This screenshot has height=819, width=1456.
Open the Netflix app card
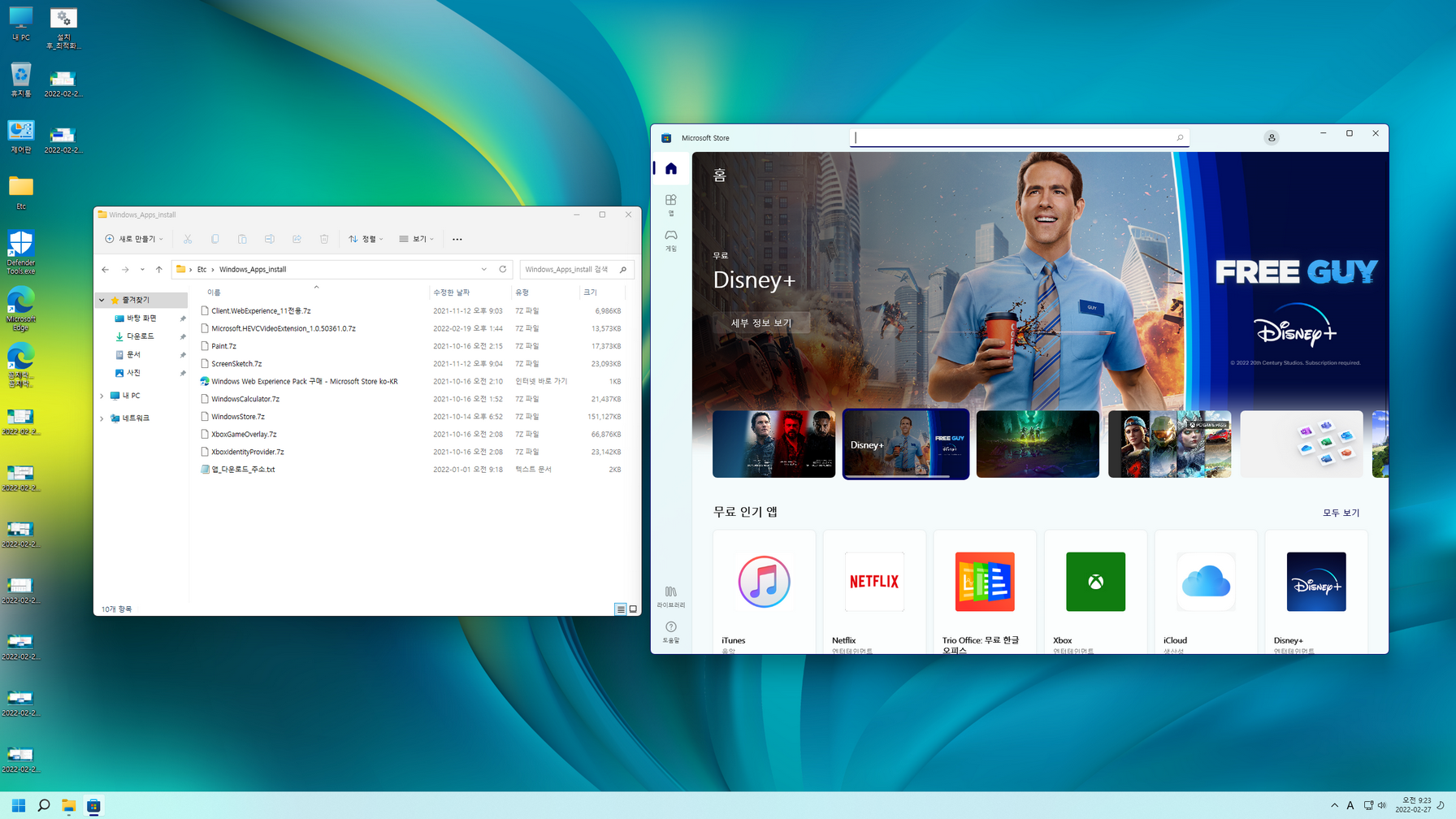874,592
